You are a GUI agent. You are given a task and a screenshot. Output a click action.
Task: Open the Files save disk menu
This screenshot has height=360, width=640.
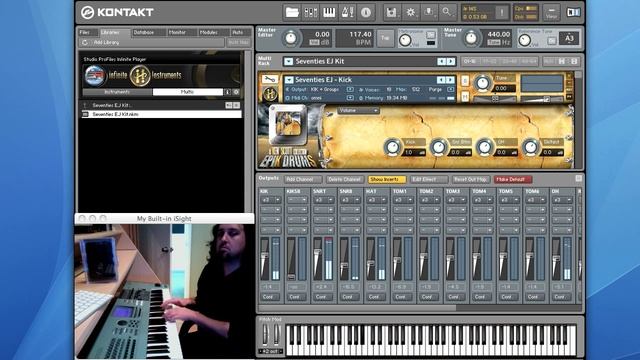tap(391, 12)
